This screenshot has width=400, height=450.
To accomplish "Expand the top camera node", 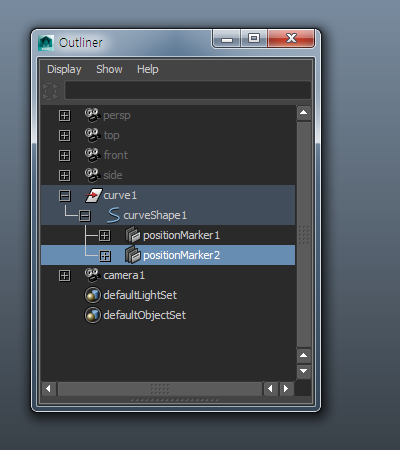I will 65,136.
